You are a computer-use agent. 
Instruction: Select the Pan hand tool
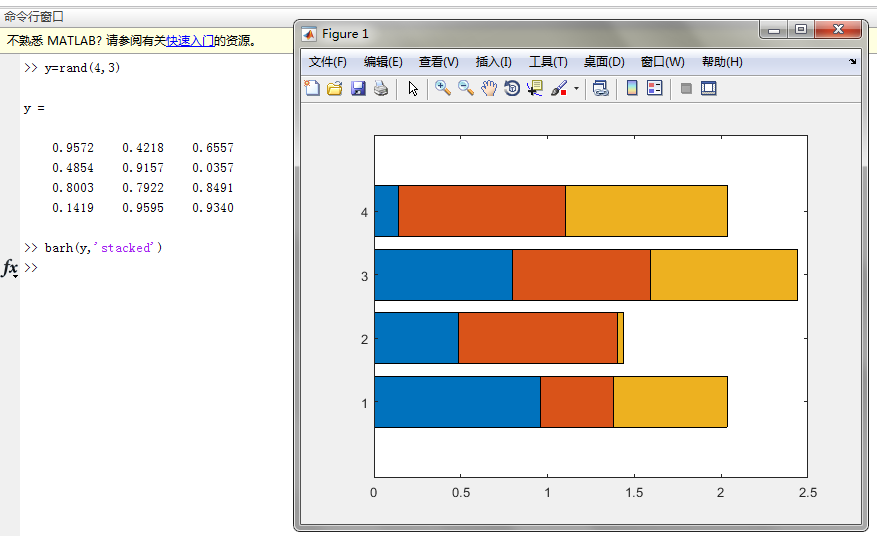coord(489,88)
